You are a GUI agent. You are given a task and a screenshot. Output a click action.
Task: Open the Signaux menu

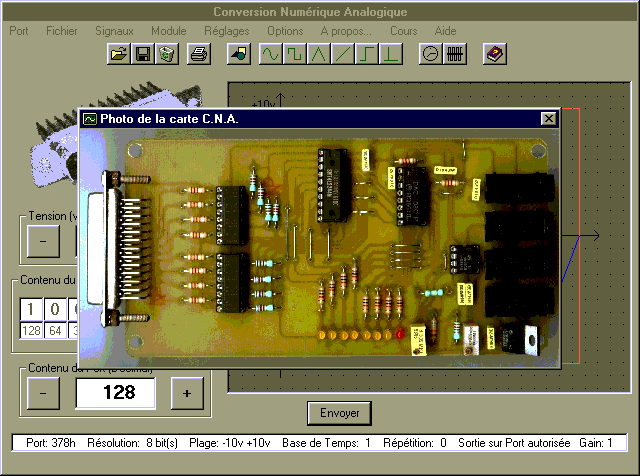114,31
